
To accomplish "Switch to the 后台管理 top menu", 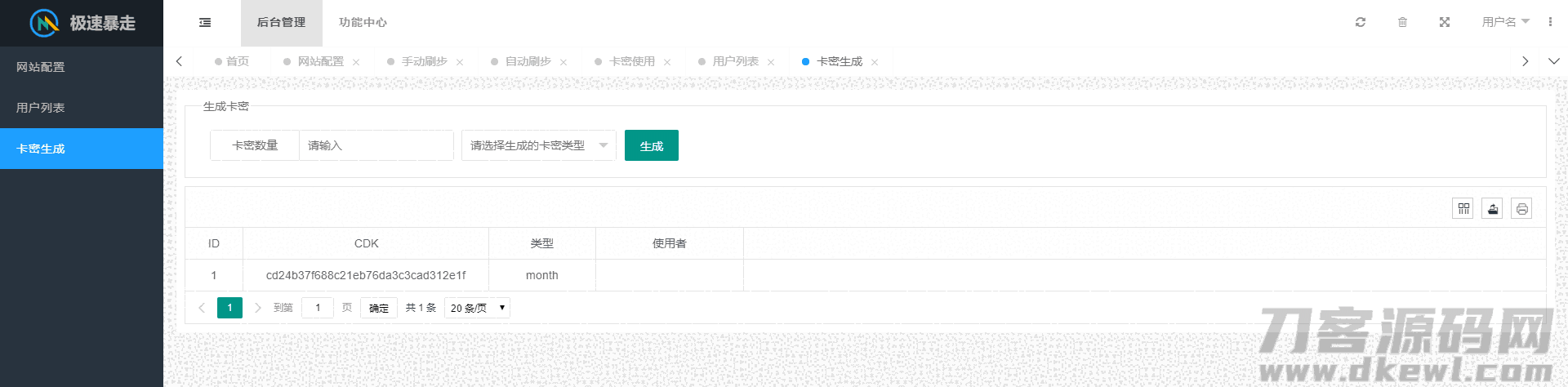I will tap(281, 23).
